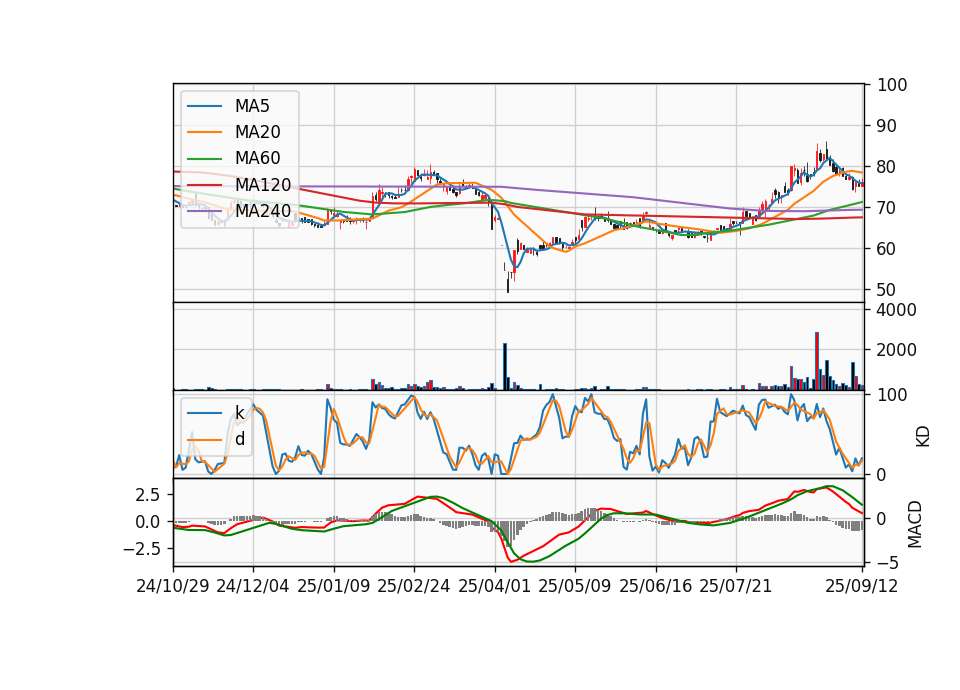Click the KD axis title
This screenshot has width=960, height=690.
click(x=922, y=436)
